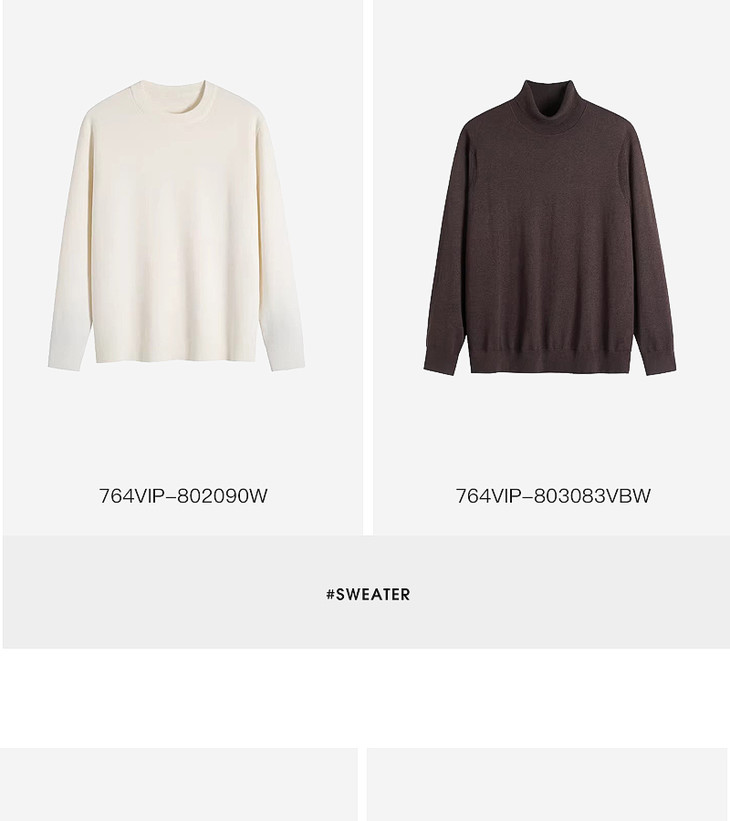Click the #SWEATER category heading
Image resolution: width=730 pixels, height=821 pixels.
pos(368,594)
